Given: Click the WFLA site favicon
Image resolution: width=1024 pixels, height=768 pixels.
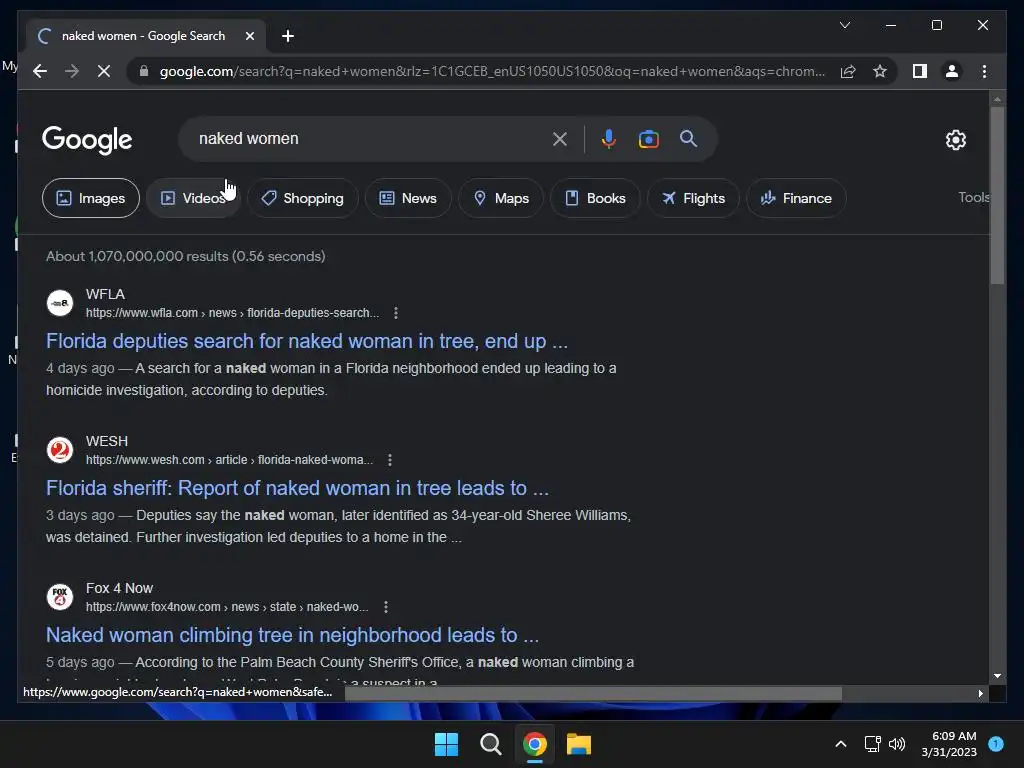Looking at the screenshot, I should pos(60,303).
